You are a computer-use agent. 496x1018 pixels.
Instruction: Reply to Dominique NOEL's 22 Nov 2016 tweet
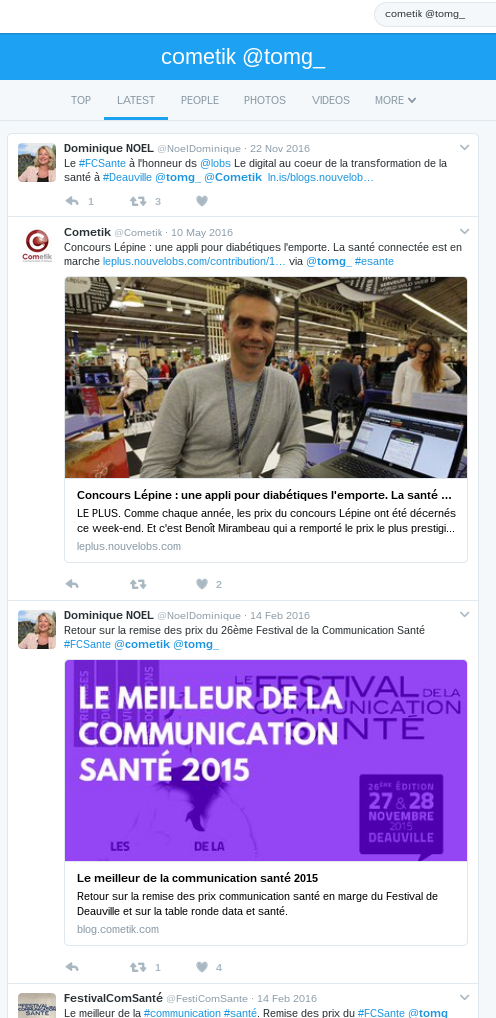pos(72,201)
